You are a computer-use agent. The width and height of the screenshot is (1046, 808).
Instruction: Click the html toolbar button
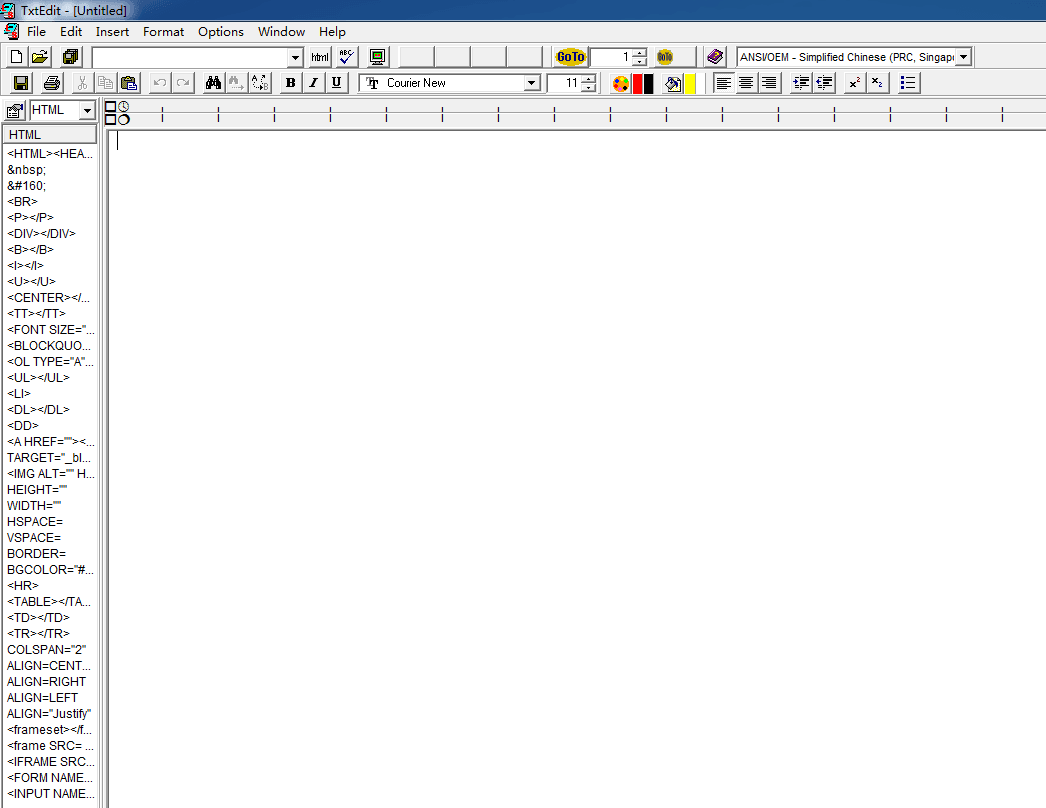[x=320, y=57]
